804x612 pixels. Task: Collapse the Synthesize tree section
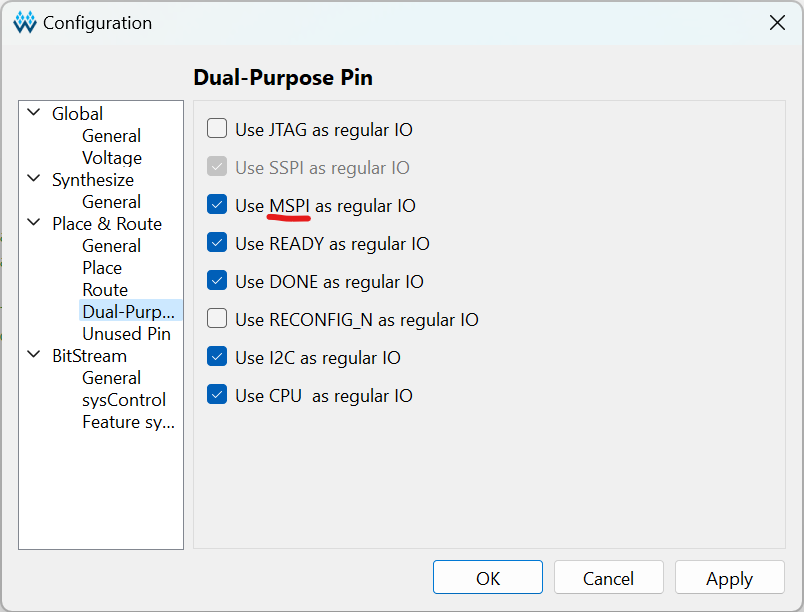coord(34,180)
